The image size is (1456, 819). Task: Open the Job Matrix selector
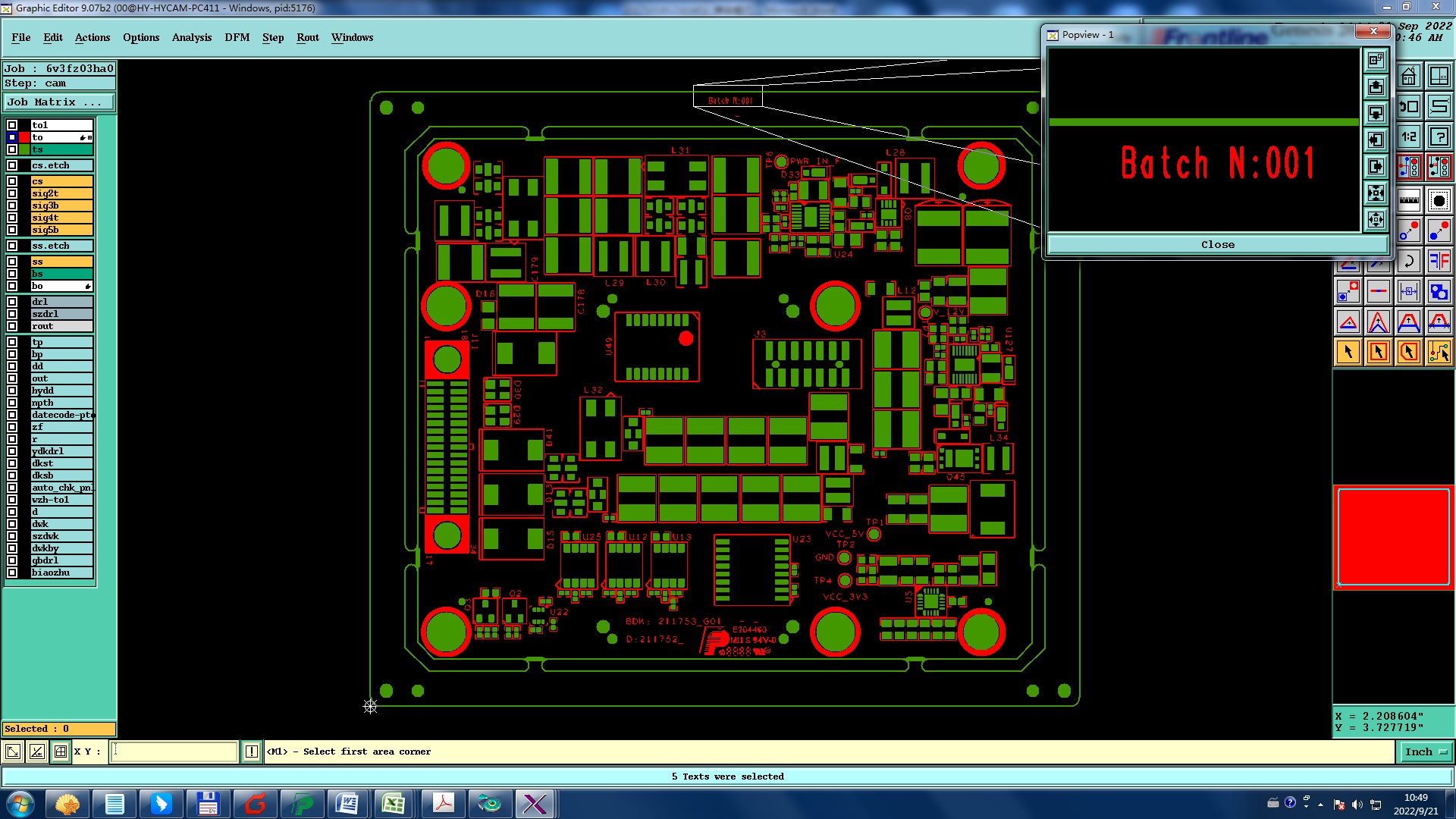(59, 102)
